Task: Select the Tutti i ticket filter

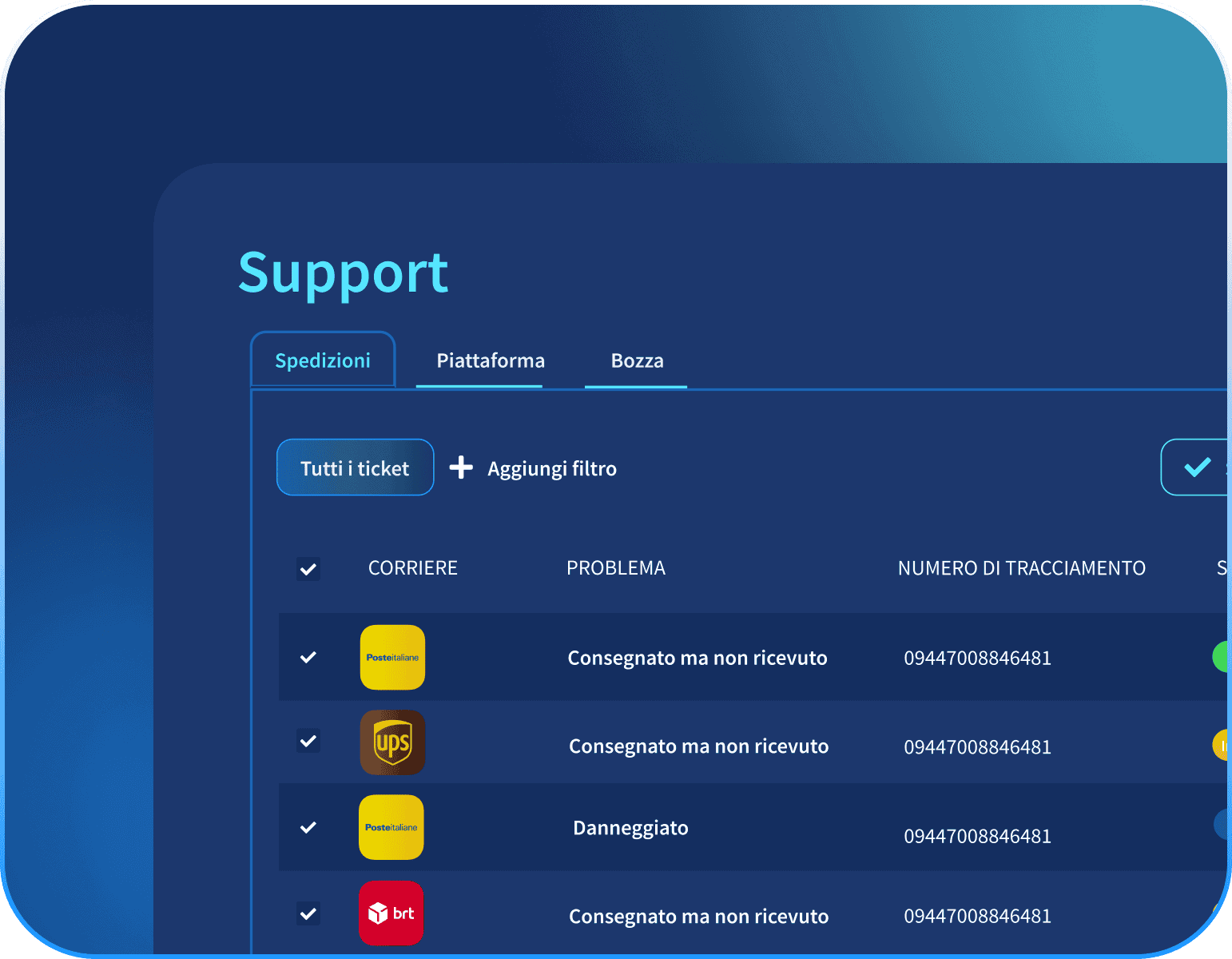Action: [x=355, y=468]
